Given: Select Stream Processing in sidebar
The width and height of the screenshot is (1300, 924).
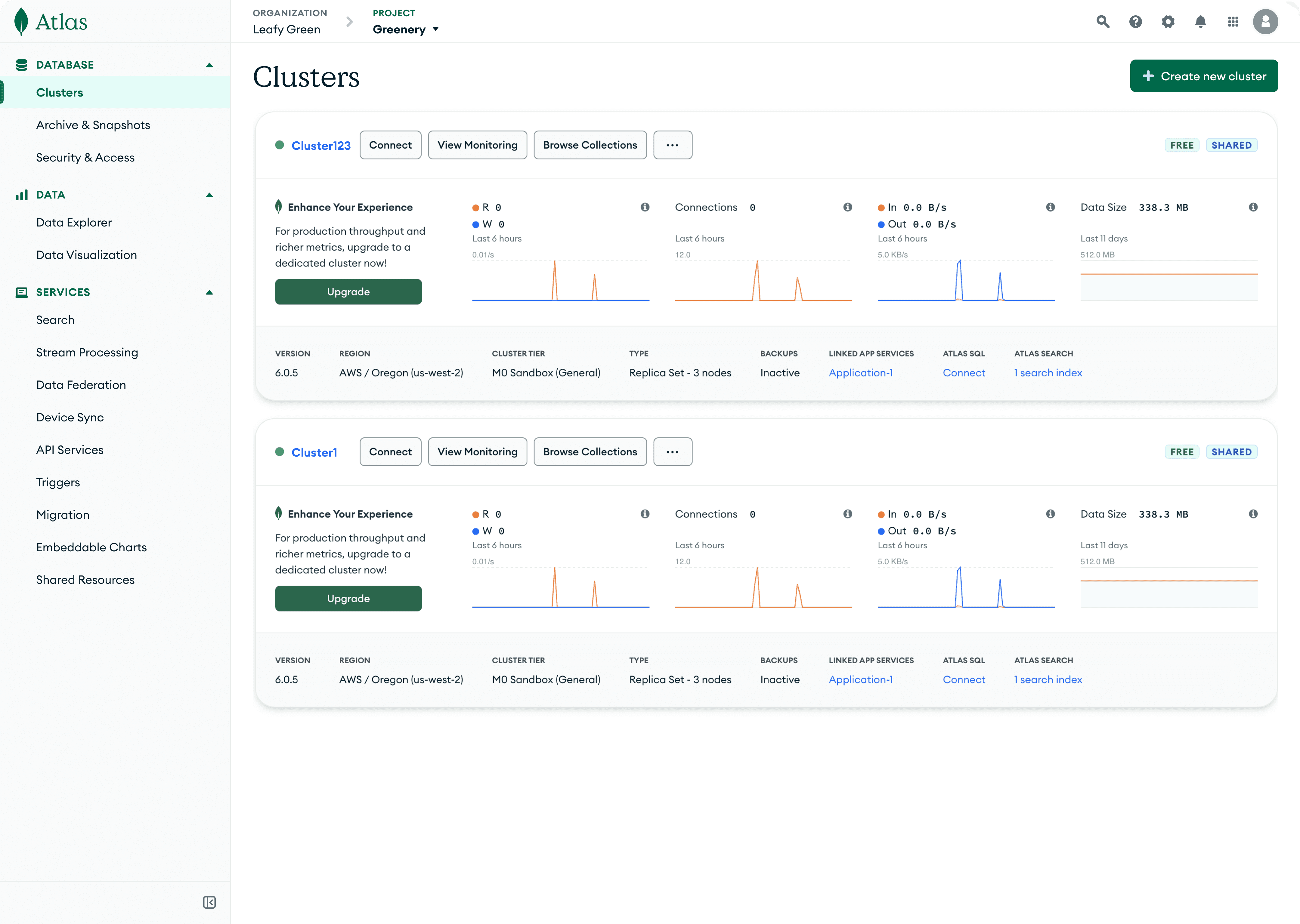Looking at the screenshot, I should click(86, 352).
